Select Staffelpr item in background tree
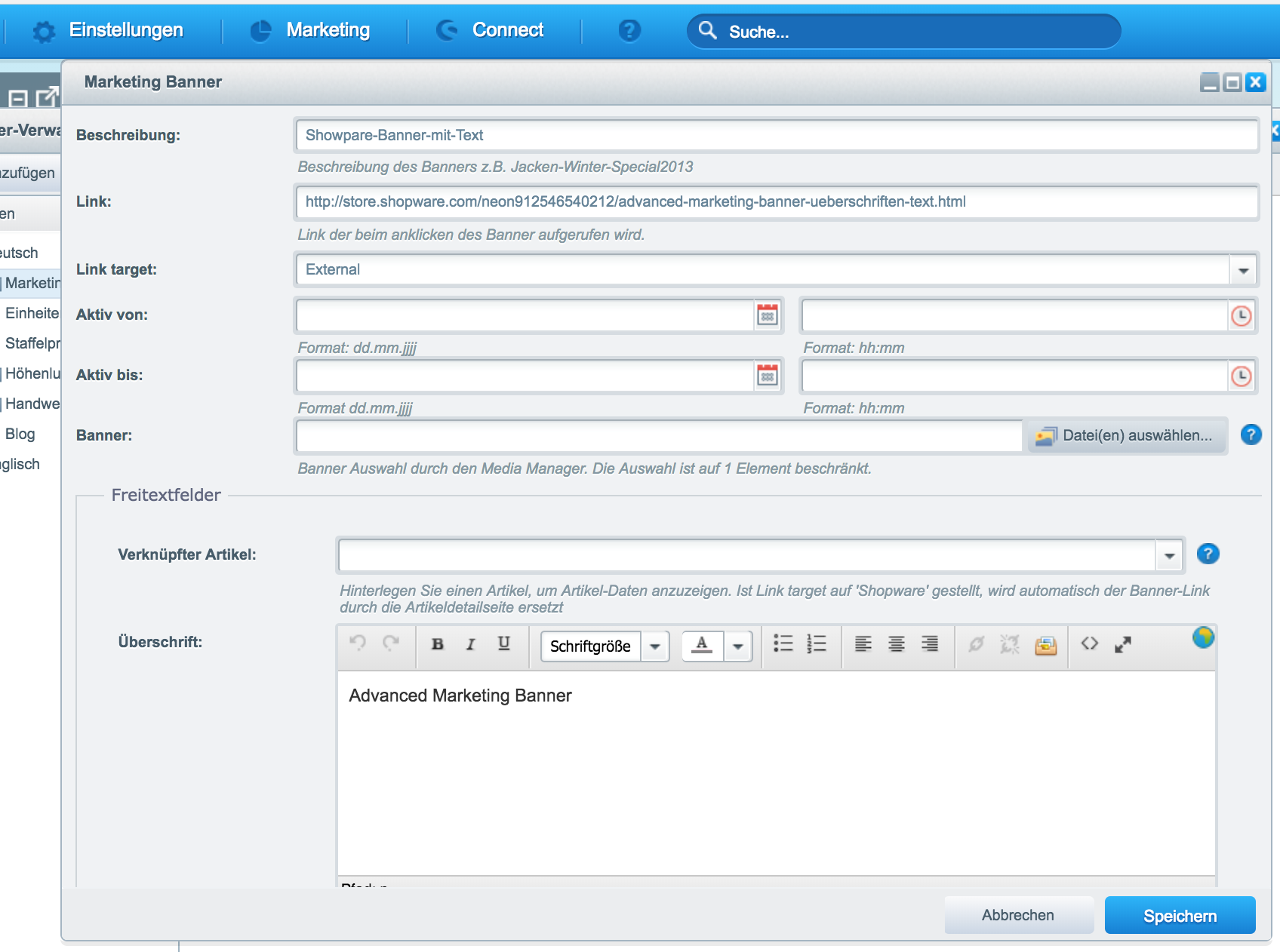This screenshot has width=1280, height=952. click(32, 343)
